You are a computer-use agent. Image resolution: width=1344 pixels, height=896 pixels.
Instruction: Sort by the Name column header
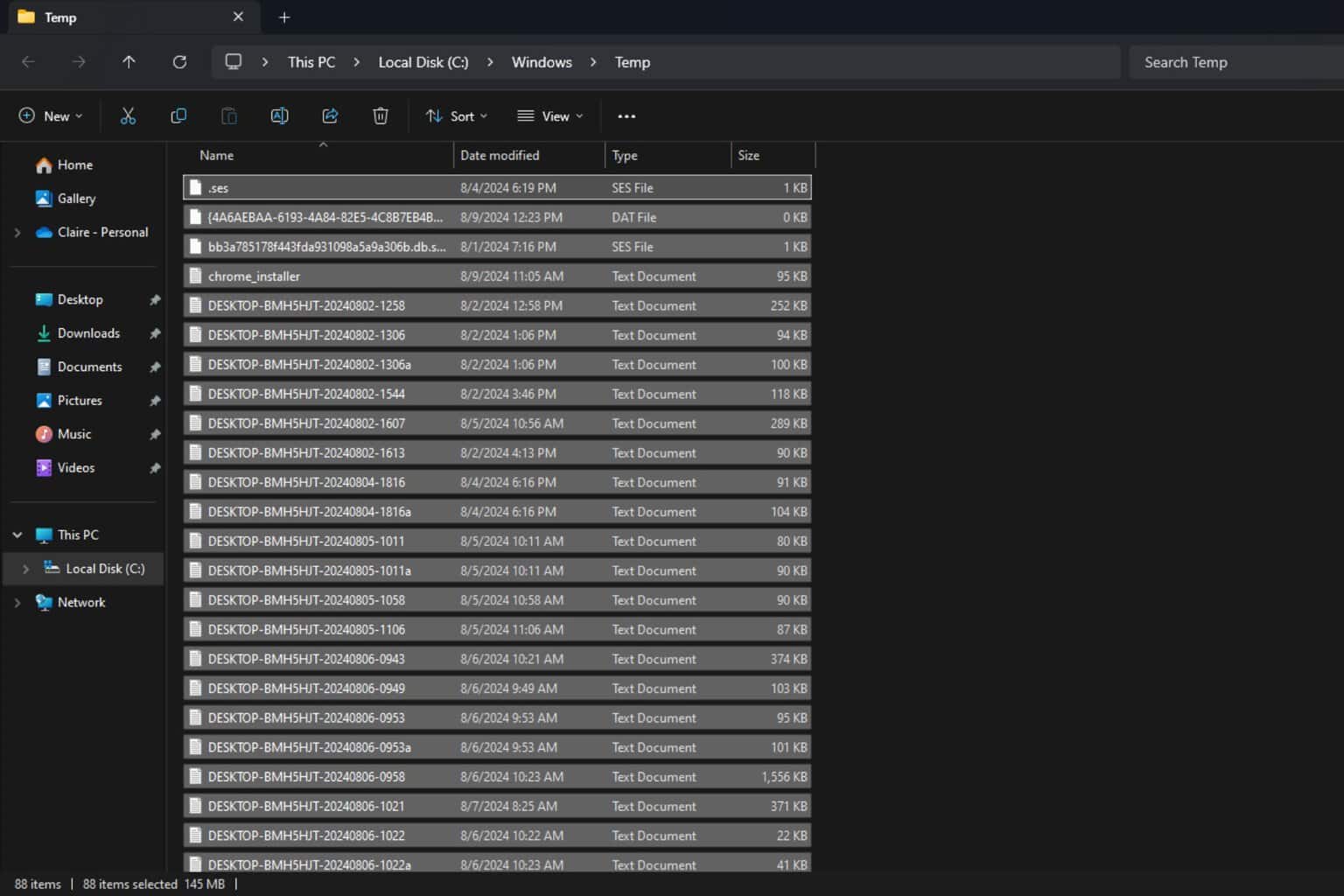pyautogui.click(x=318, y=155)
